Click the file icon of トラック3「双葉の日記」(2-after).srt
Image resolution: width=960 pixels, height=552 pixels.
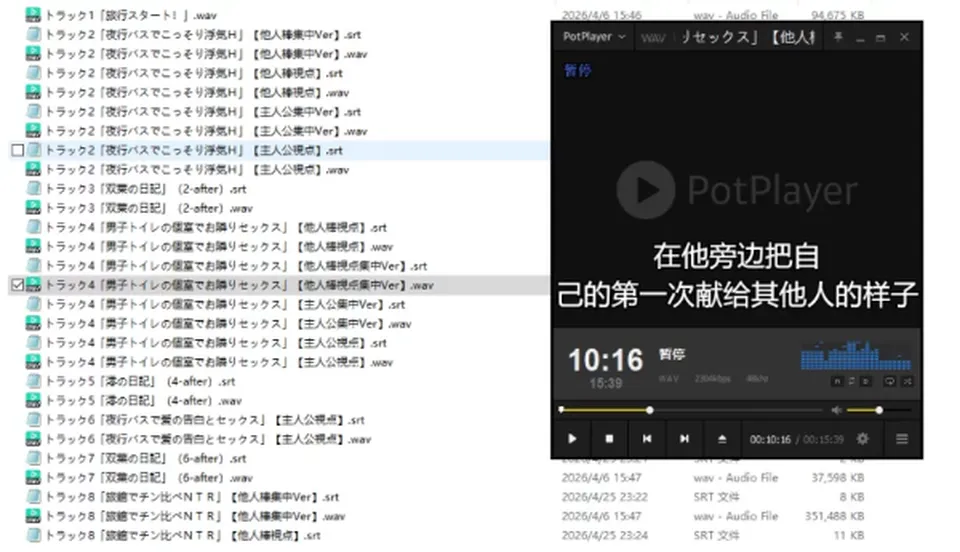pos(33,189)
